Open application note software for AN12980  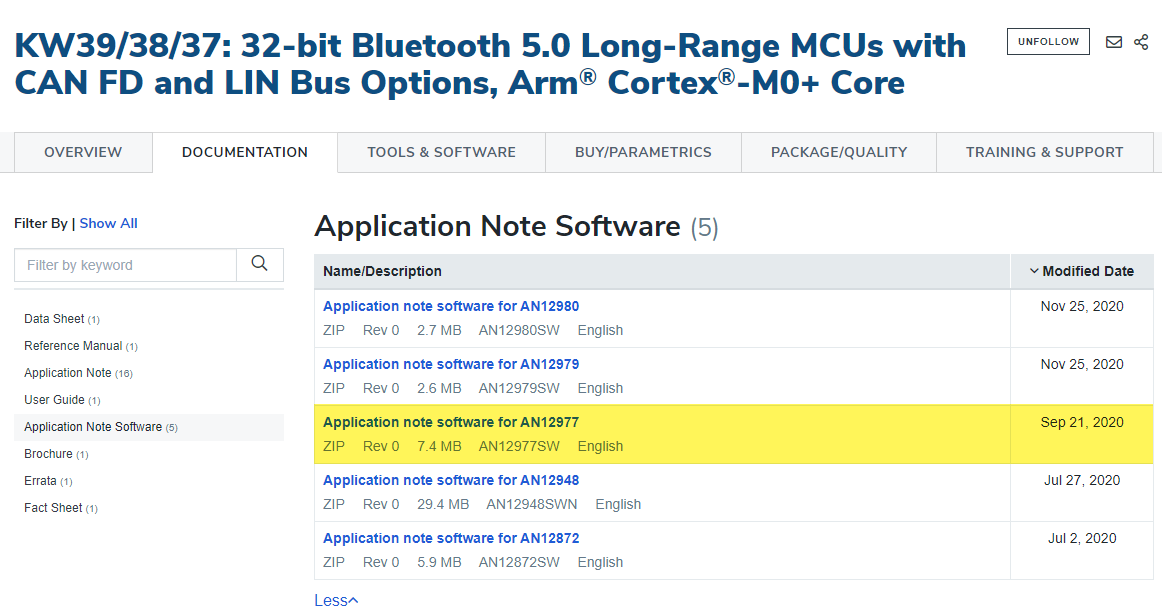(x=450, y=306)
